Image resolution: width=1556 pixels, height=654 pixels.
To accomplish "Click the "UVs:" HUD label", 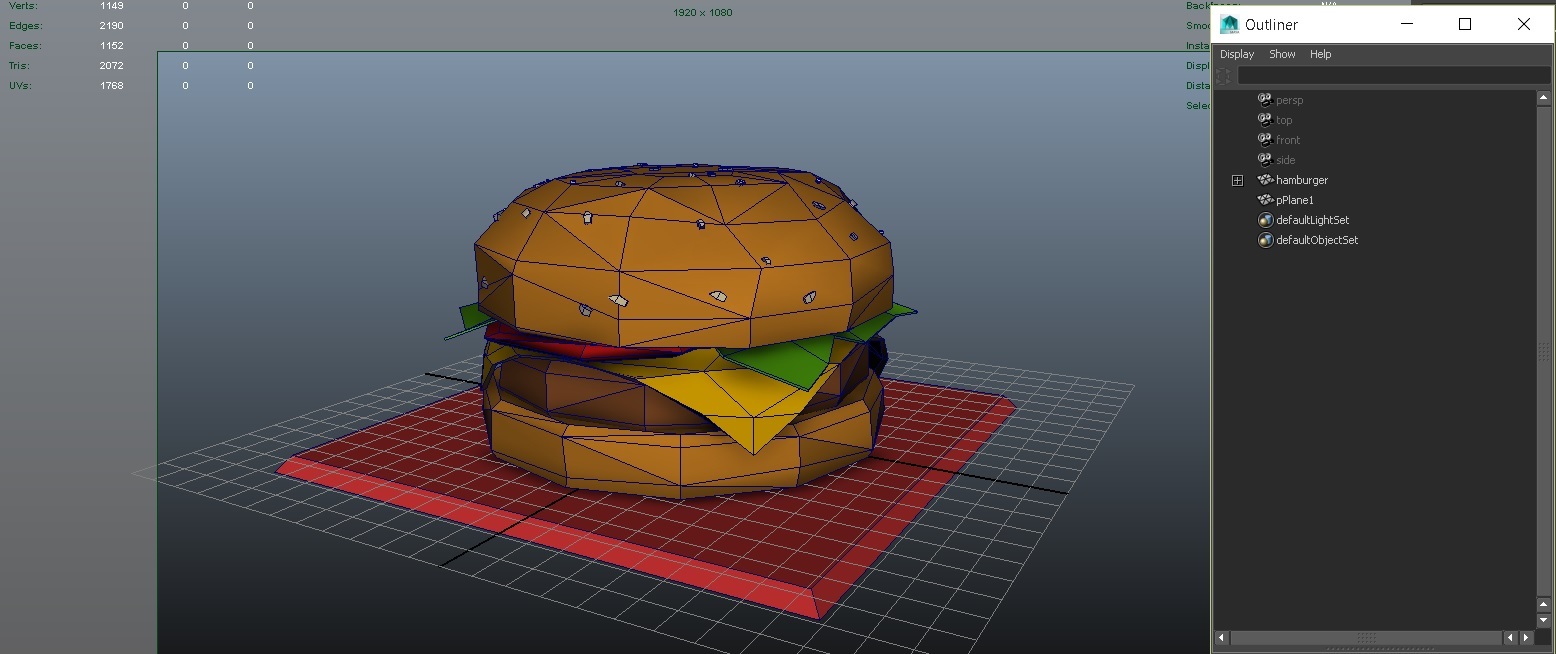I will tap(20, 85).
